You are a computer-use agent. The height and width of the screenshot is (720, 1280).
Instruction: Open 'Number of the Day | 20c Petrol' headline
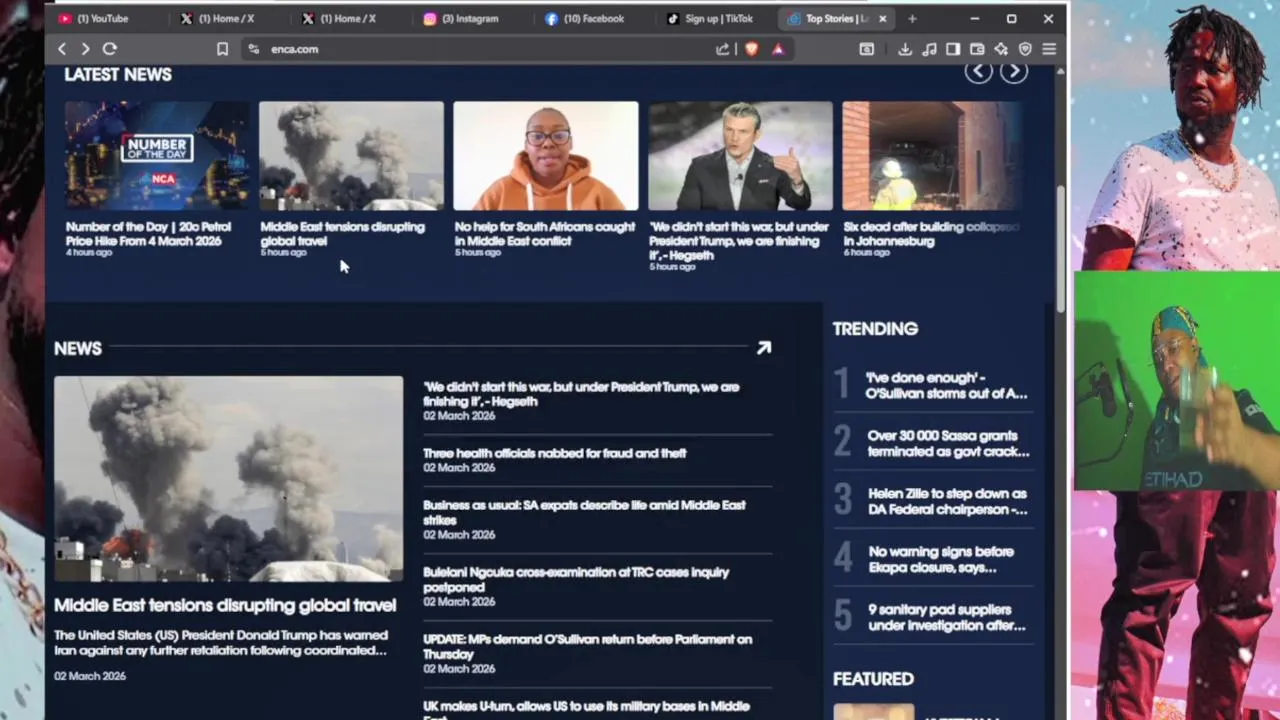coord(148,234)
